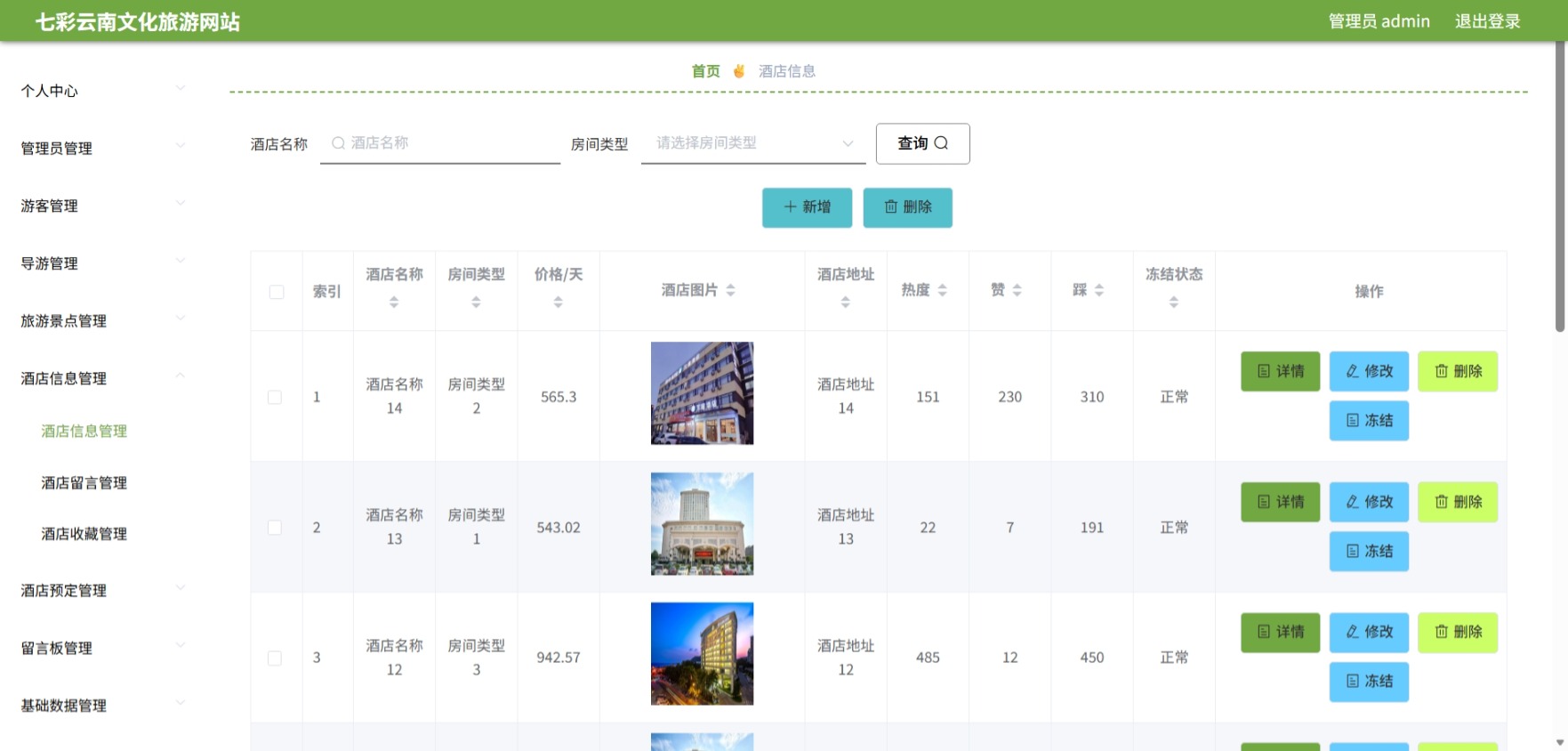
Task: Open hotel image thumbnail for 酒店名称14
Action: [x=702, y=393]
